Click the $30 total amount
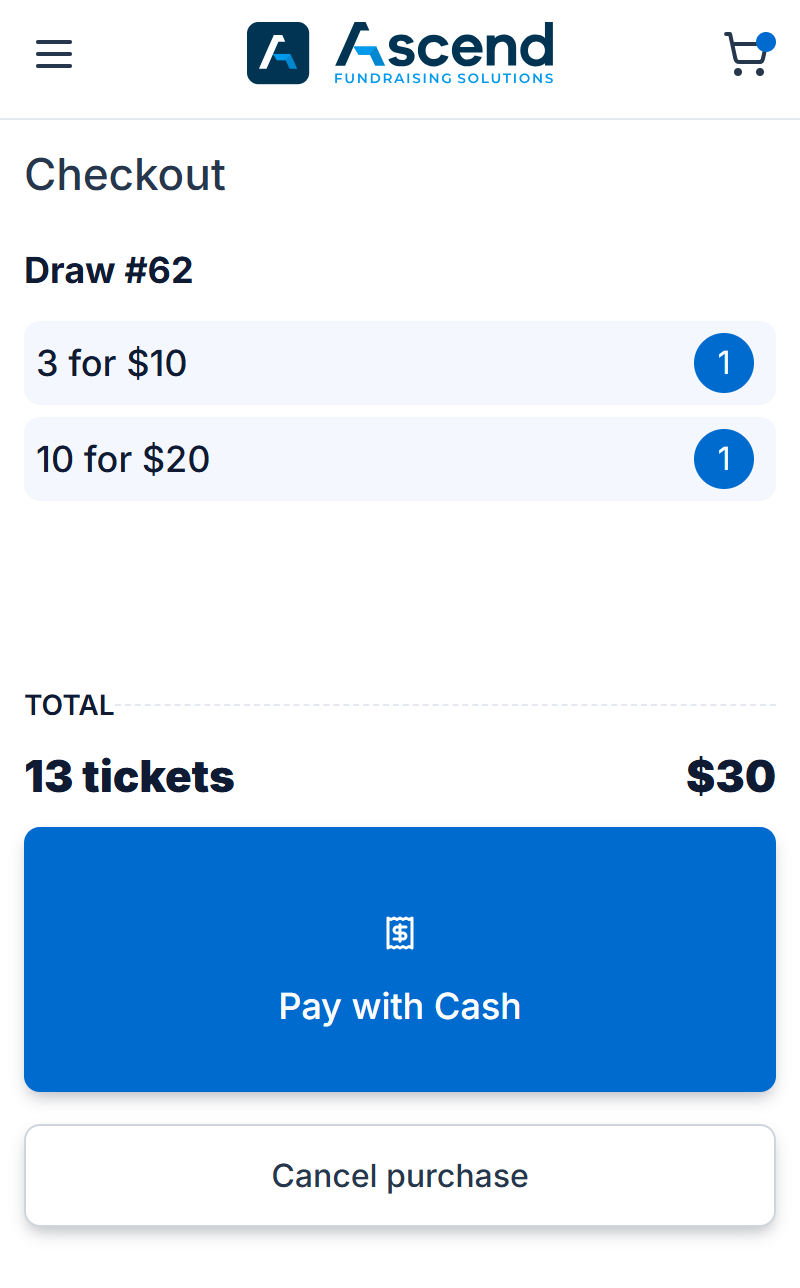This screenshot has width=800, height=1288. (x=731, y=777)
